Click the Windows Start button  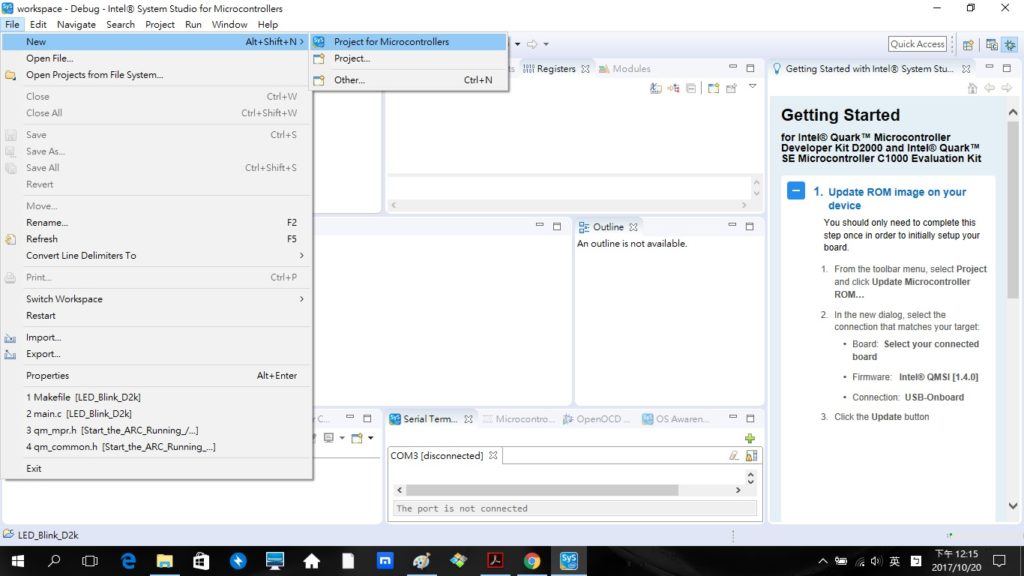point(18,561)
